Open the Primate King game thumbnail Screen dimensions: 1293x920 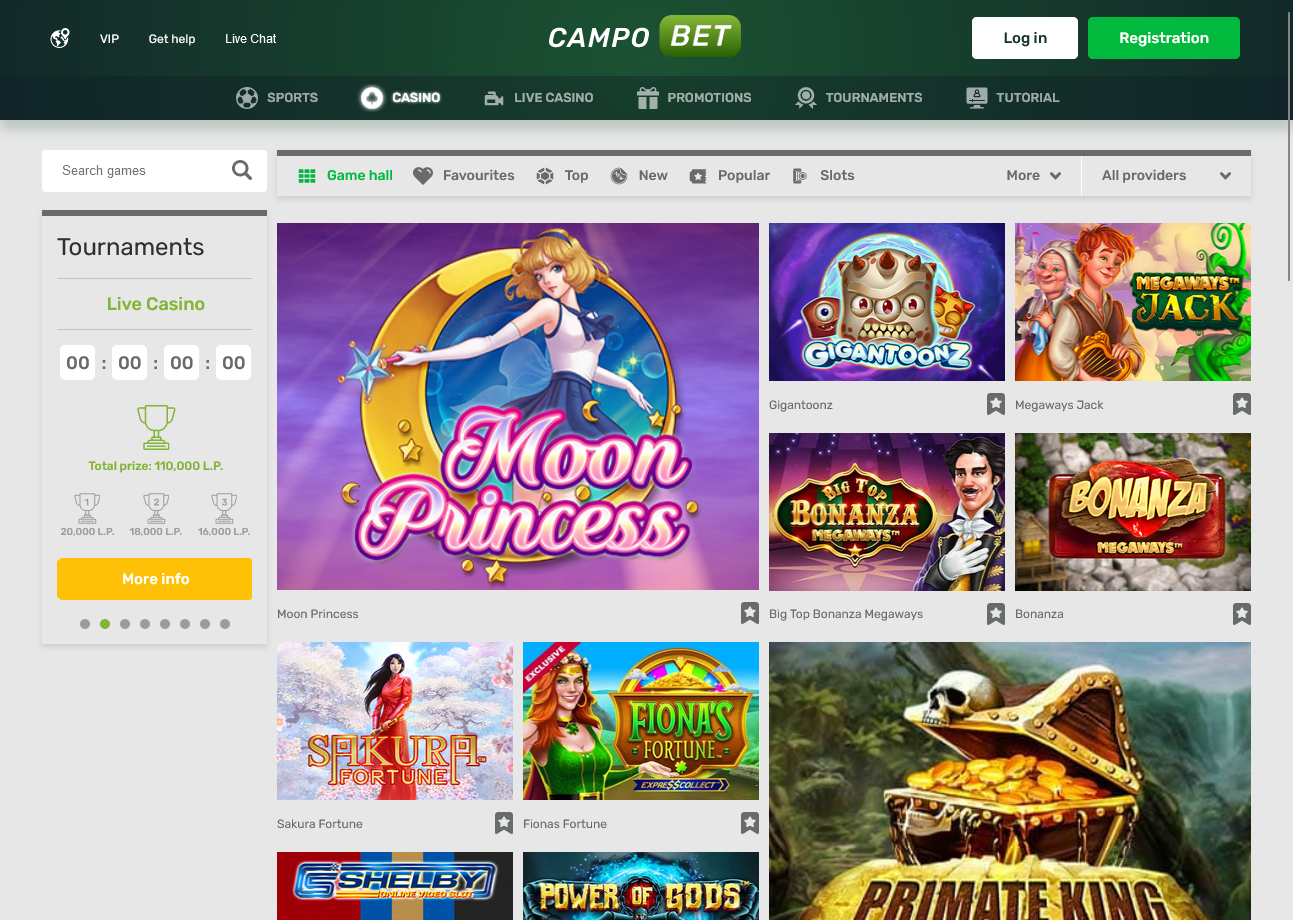pos(1010,781)
